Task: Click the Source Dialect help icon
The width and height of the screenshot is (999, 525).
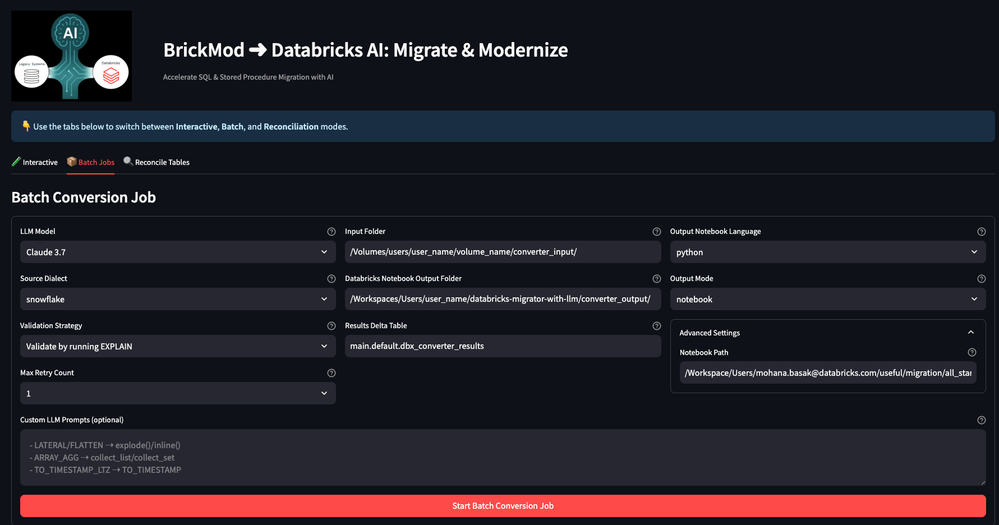Action: 331,279
